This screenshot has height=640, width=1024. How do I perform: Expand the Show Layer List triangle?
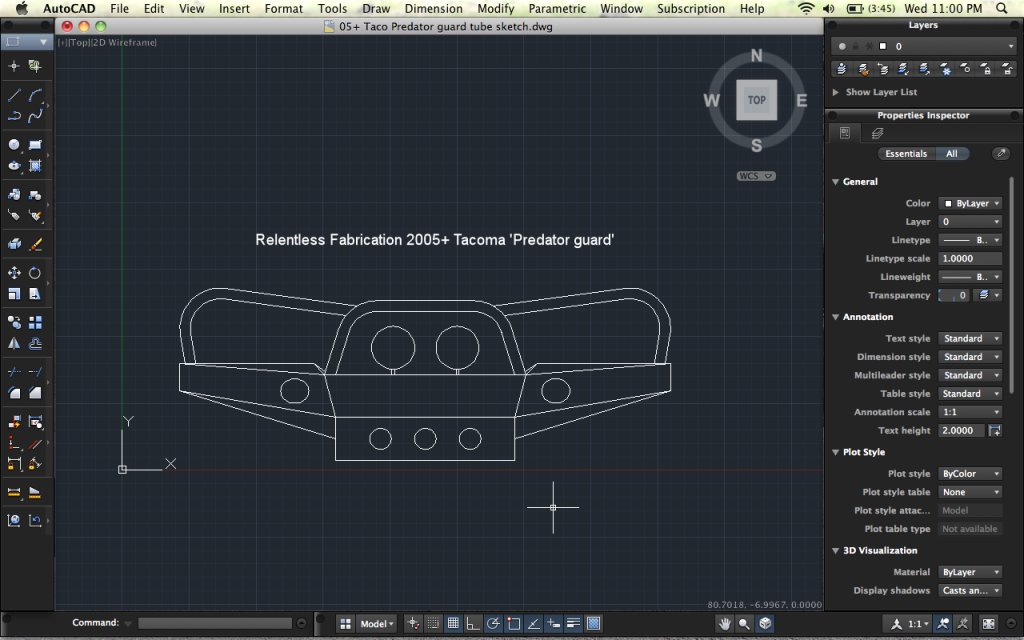pos(835,92)
